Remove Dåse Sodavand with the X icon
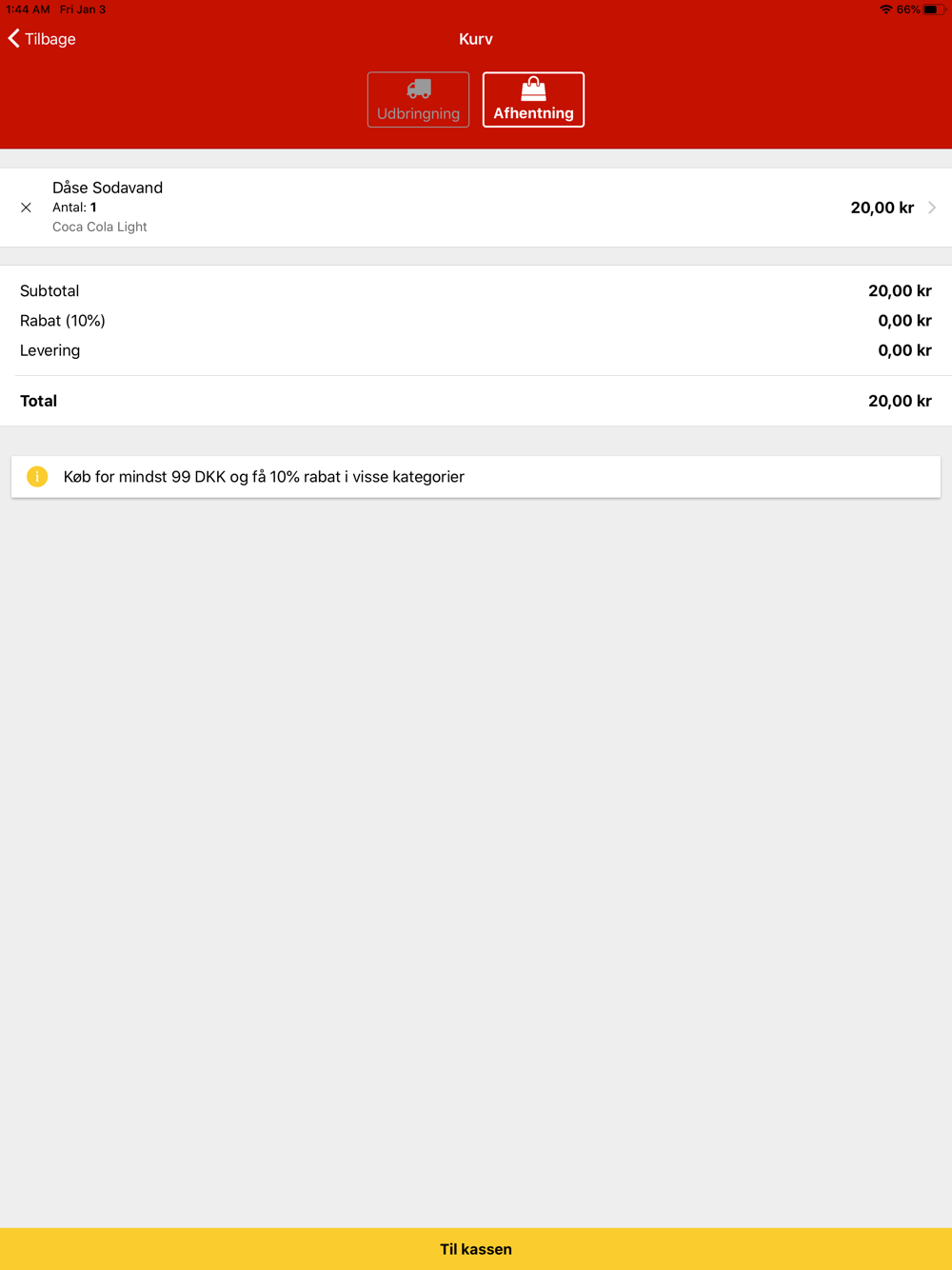 point(26,208)
